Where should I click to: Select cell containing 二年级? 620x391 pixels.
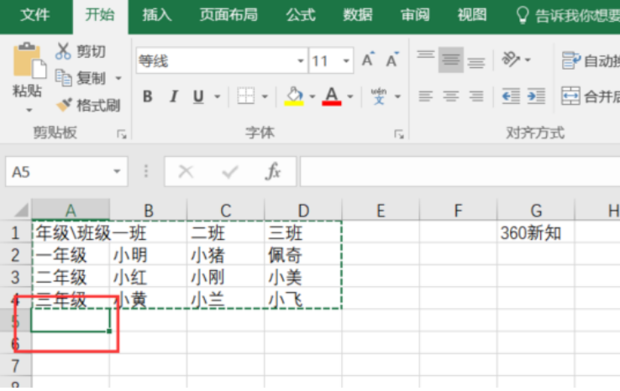coord(70,277)
